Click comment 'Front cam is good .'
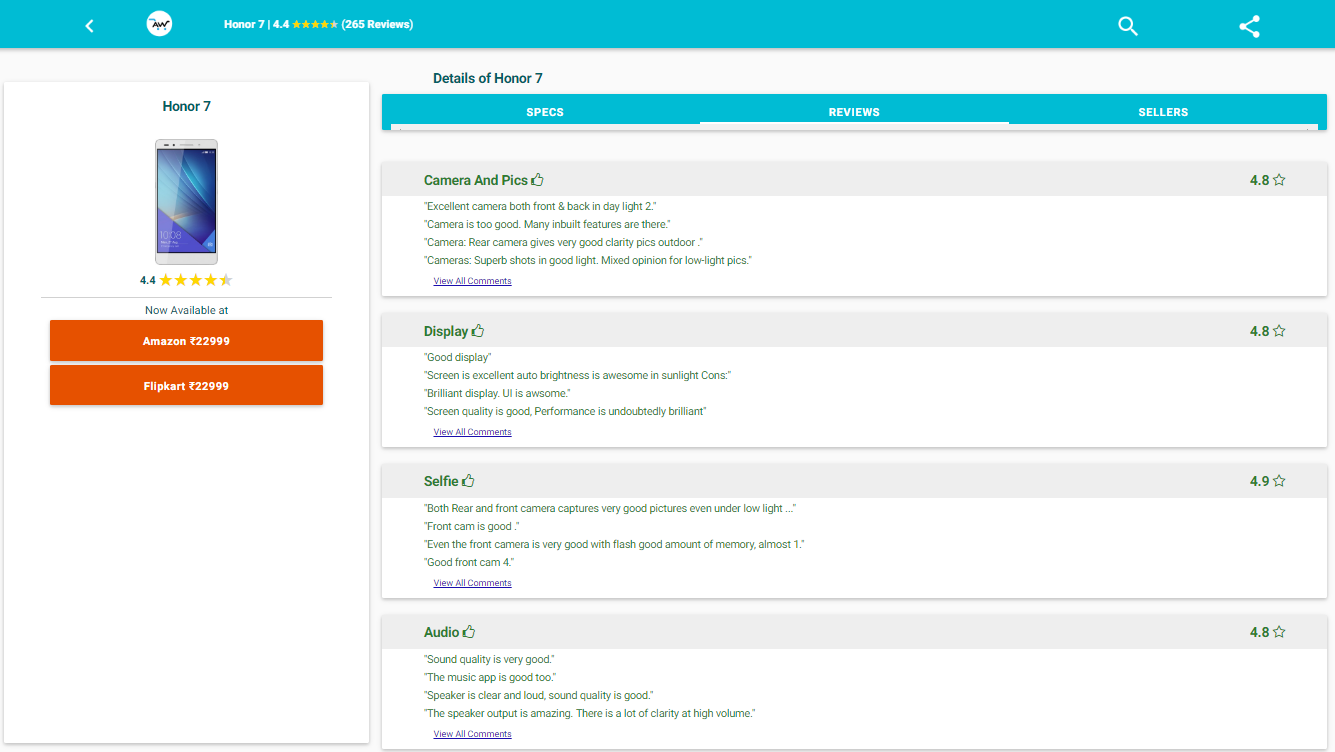Viewport: 1335px width, 752px height. point(472,526)
